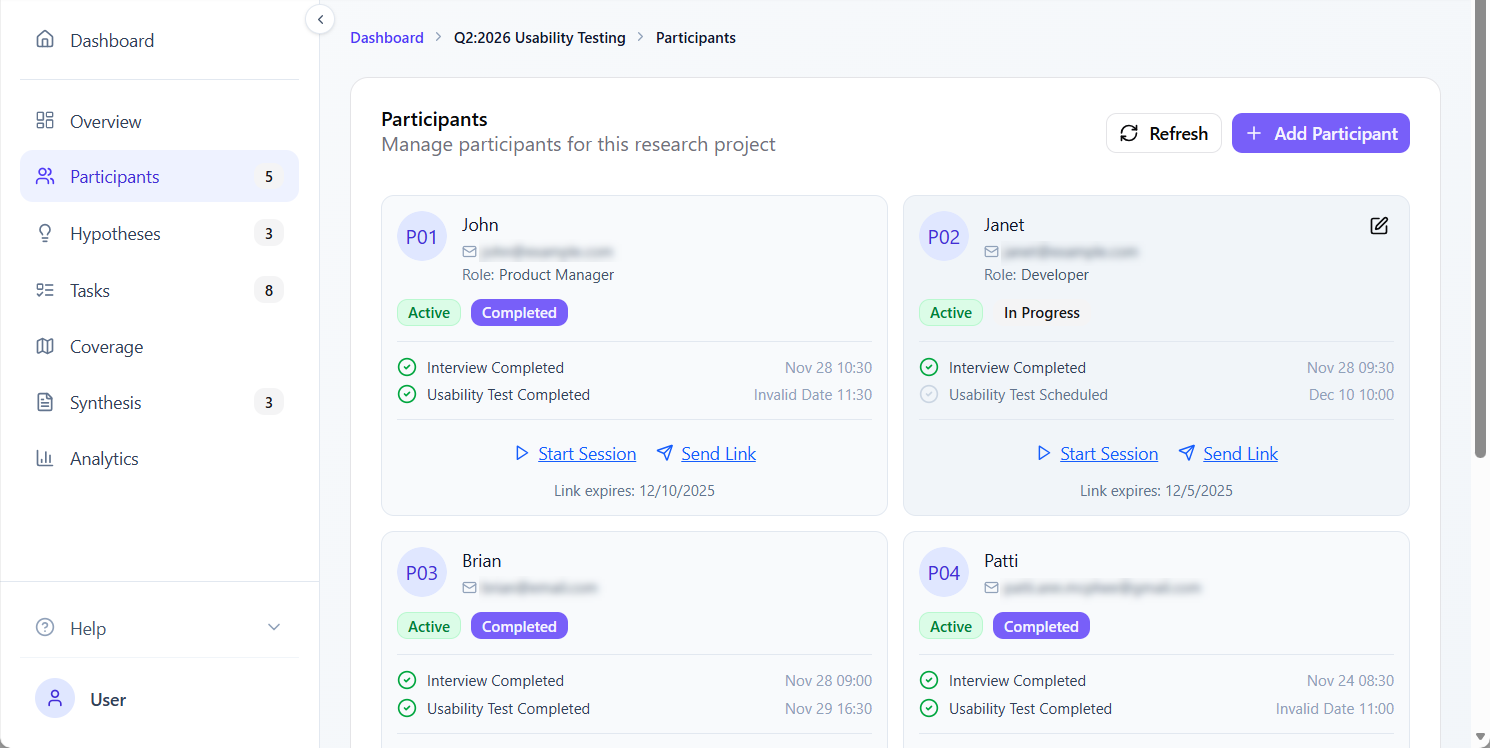Expand the Help menu chevron
Image resolution: width=1490 pixels, height=748 pixels.
tap(274, 628)
